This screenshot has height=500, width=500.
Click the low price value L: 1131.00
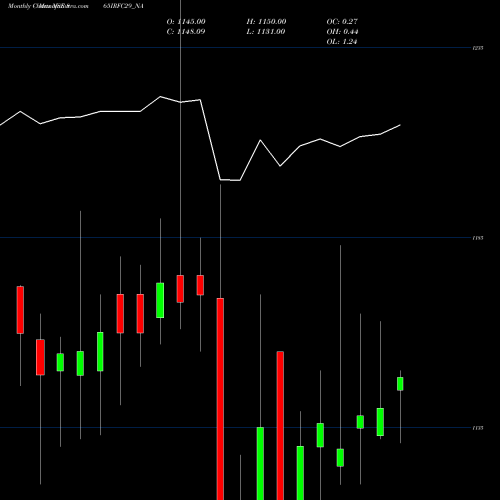tap(266, 32)
